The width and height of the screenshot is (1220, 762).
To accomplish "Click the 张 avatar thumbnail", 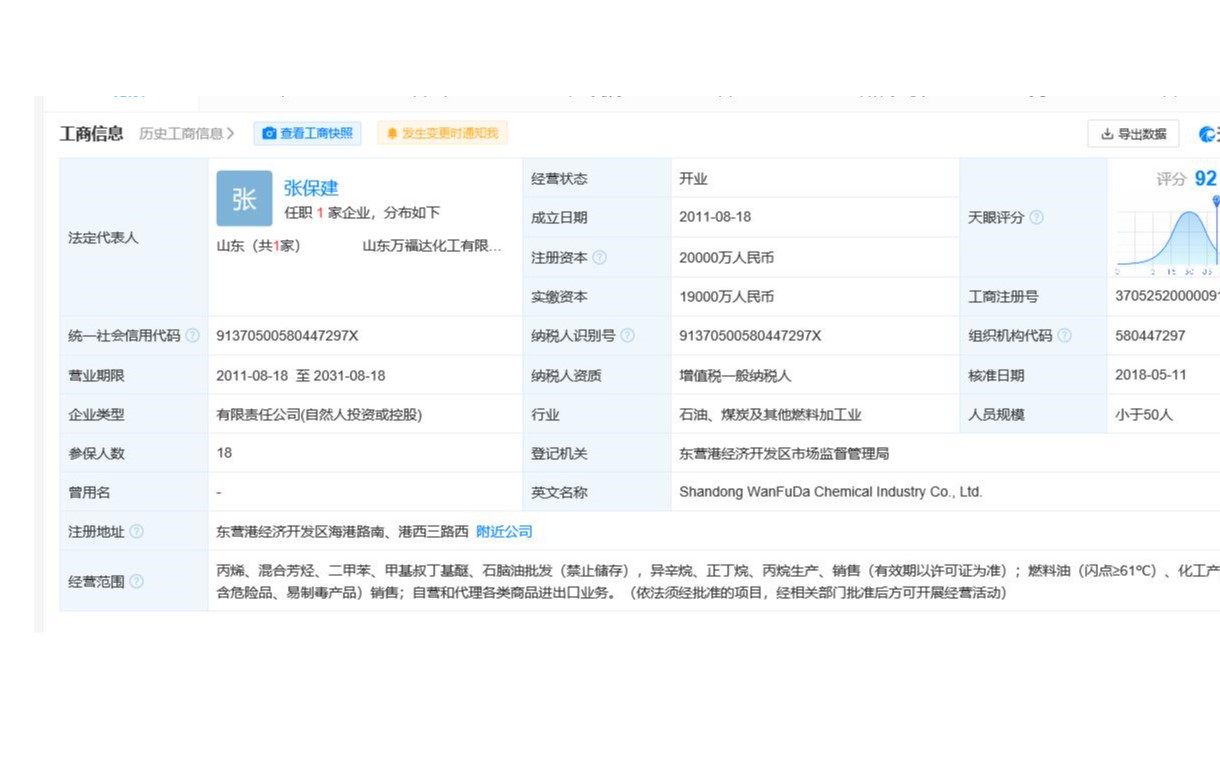I will click(x=244, y=198).
